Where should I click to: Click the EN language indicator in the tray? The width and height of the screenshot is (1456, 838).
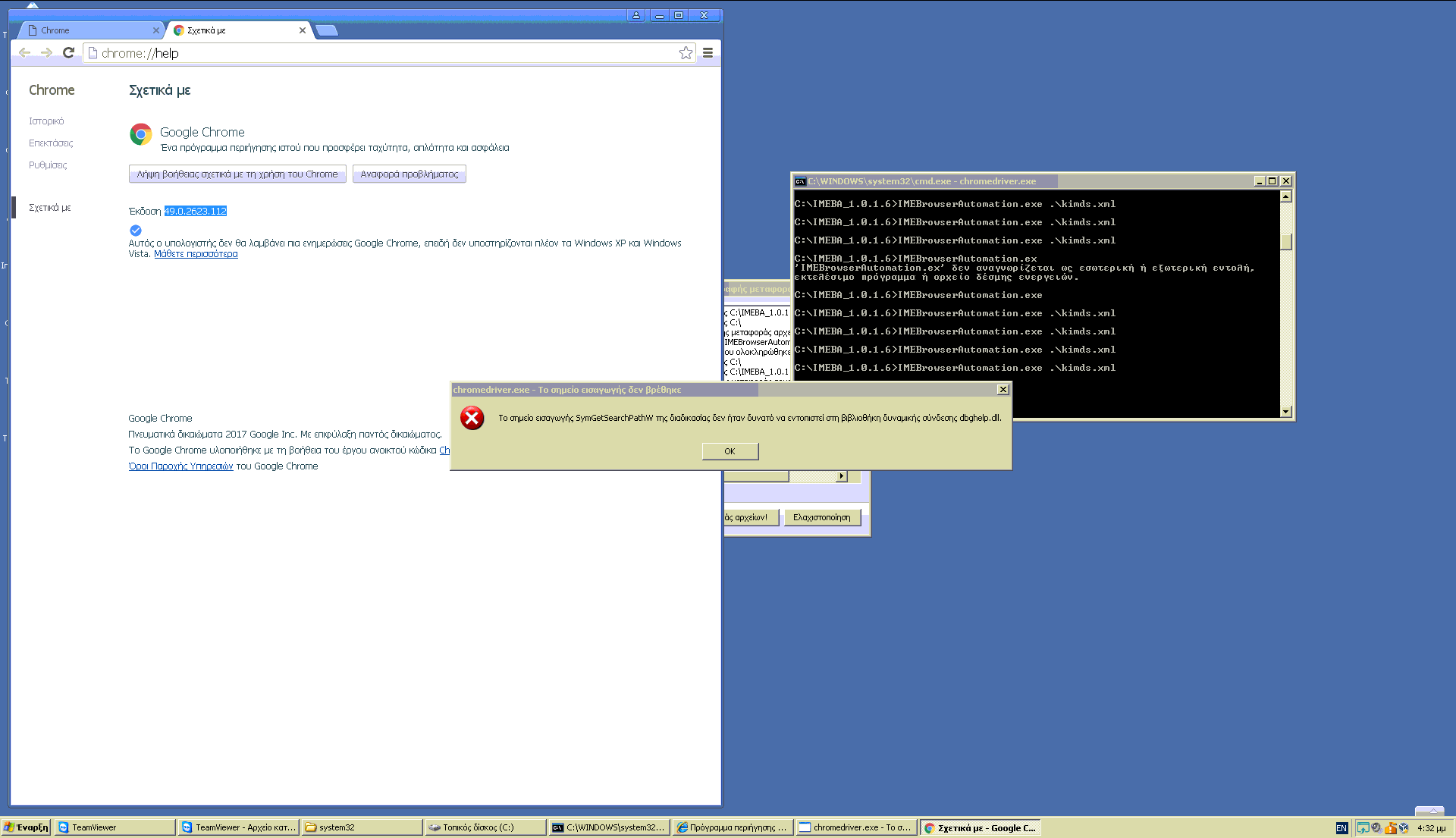tap(1341, 828)
